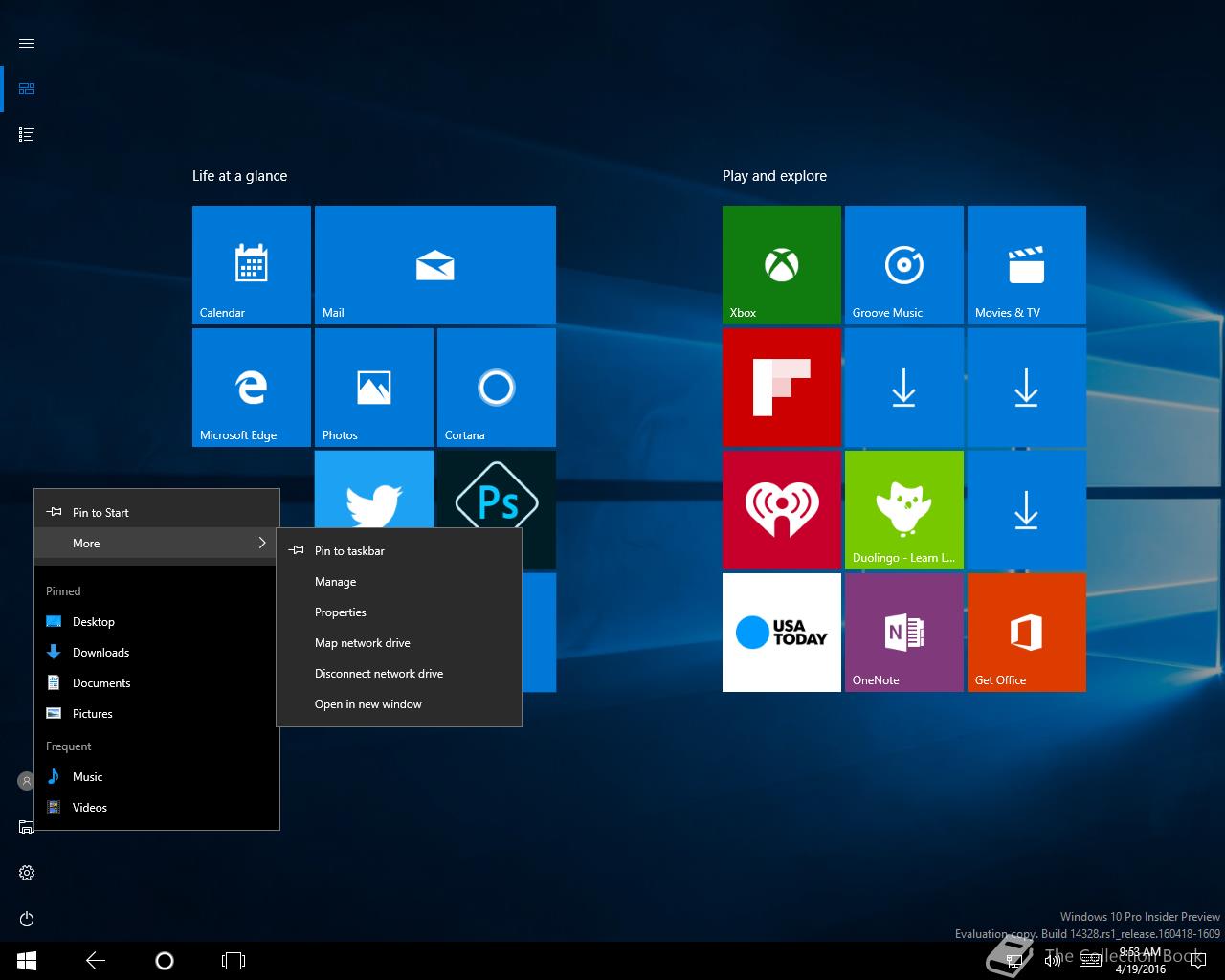Open the Photos tile
Viewport: 1225px width, 980px height.
pos(374,388)
